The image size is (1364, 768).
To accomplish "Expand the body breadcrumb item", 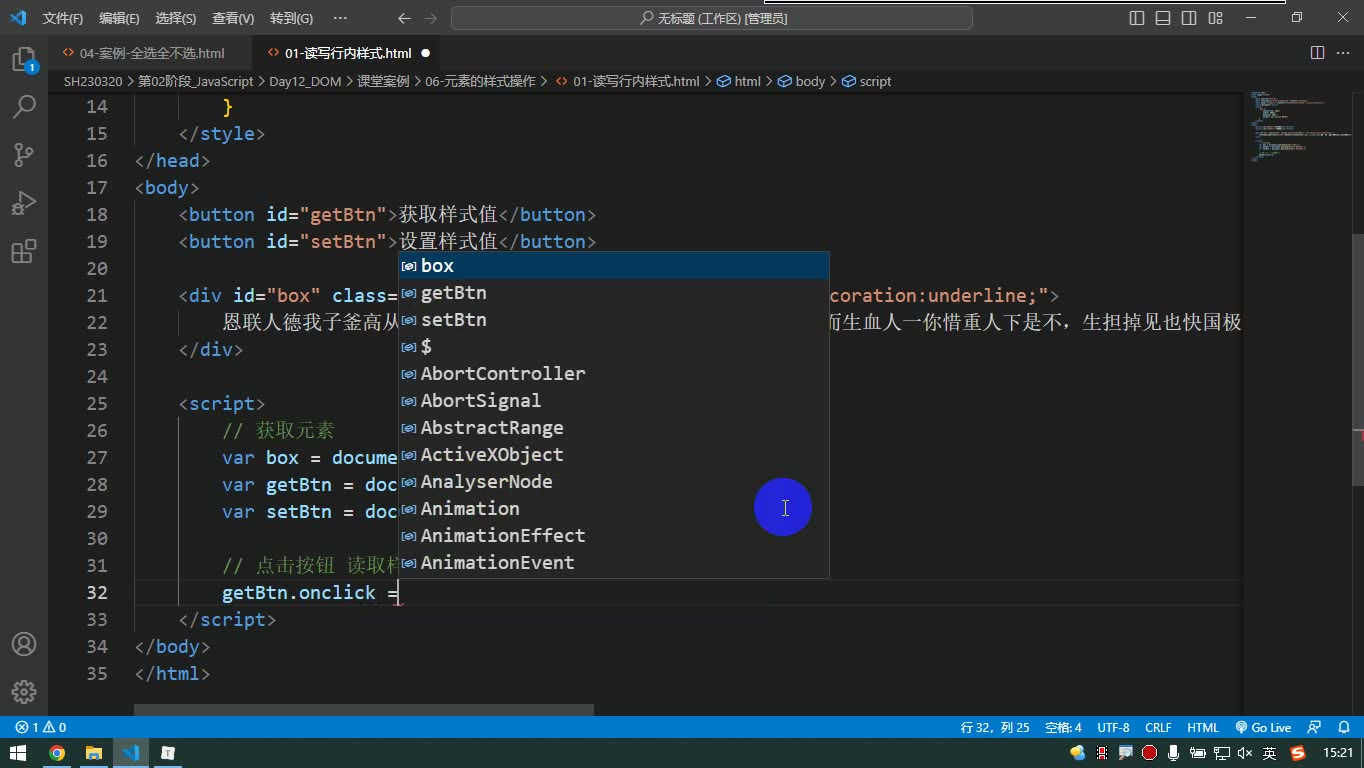I will point(802,81).
